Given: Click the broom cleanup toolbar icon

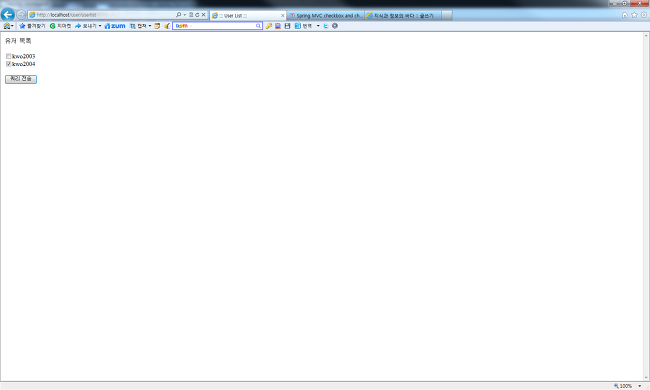Looking at the screenshot, I should coord(167,26).
